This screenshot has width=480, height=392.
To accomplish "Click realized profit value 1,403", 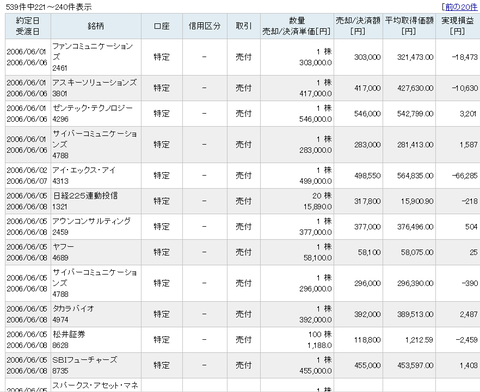I will 468,365.
